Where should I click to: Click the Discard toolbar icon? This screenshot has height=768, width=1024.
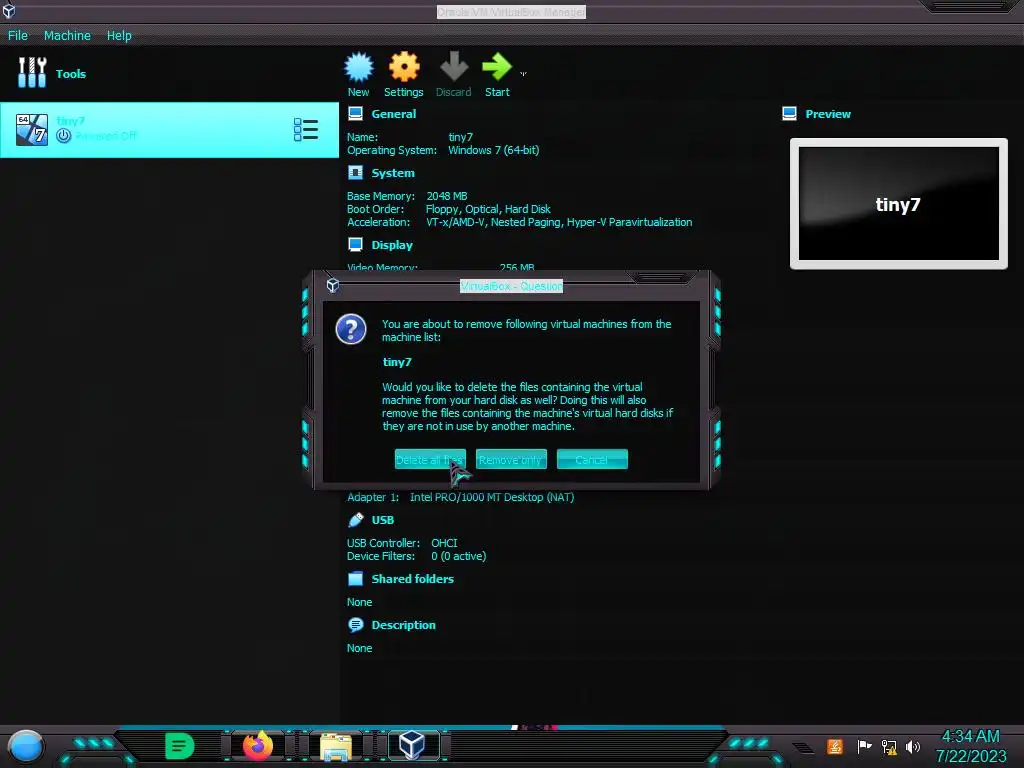(x=454, y=67)
